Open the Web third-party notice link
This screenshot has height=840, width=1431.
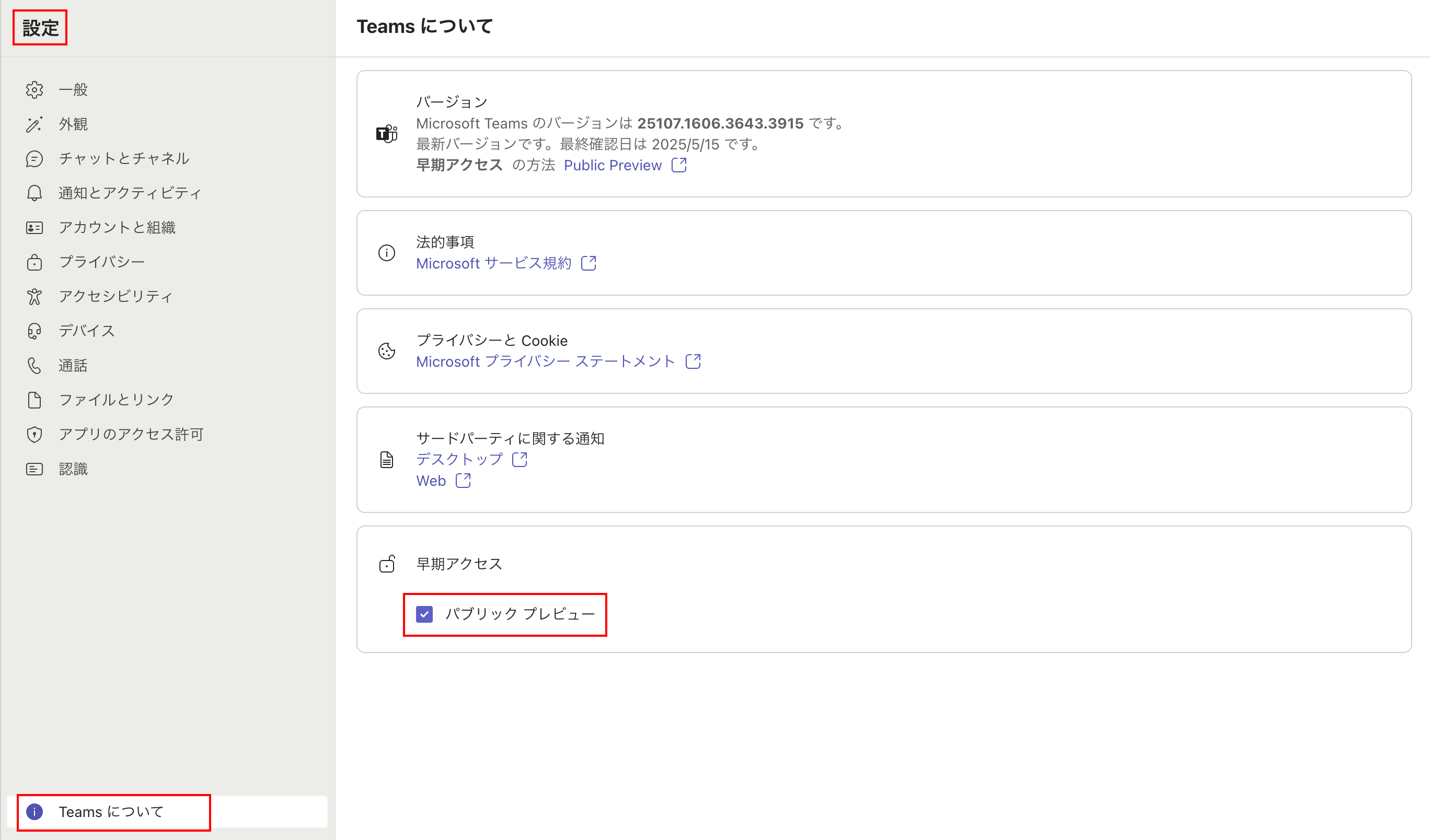click(x=431, y=481)
